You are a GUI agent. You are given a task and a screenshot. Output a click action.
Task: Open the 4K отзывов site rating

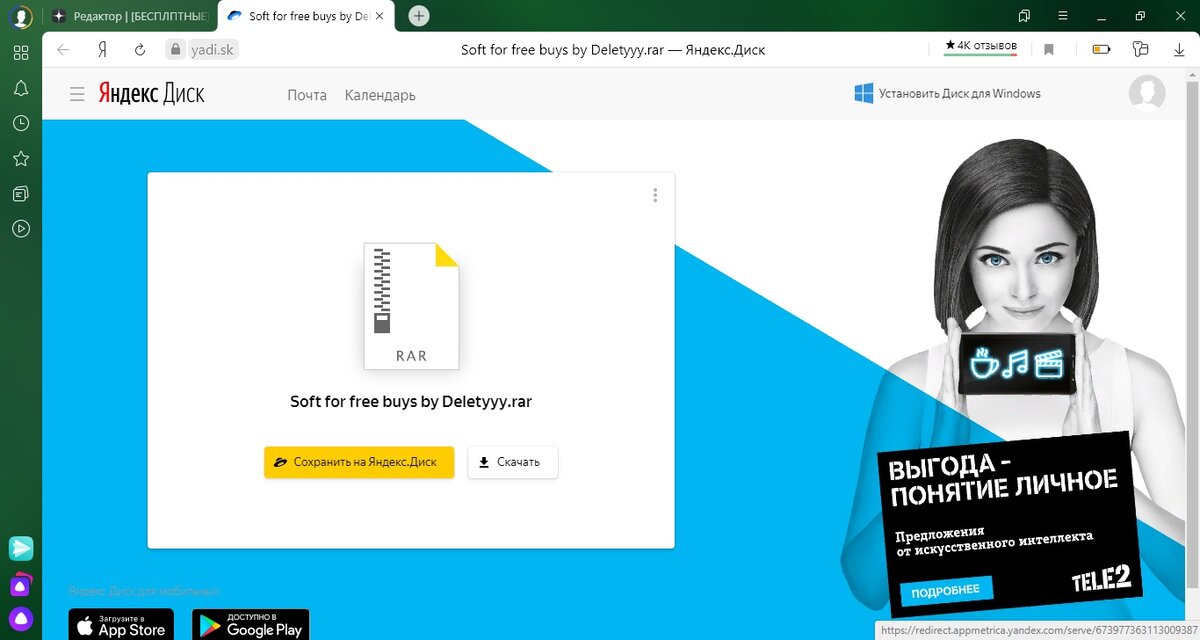pos(981,46)
